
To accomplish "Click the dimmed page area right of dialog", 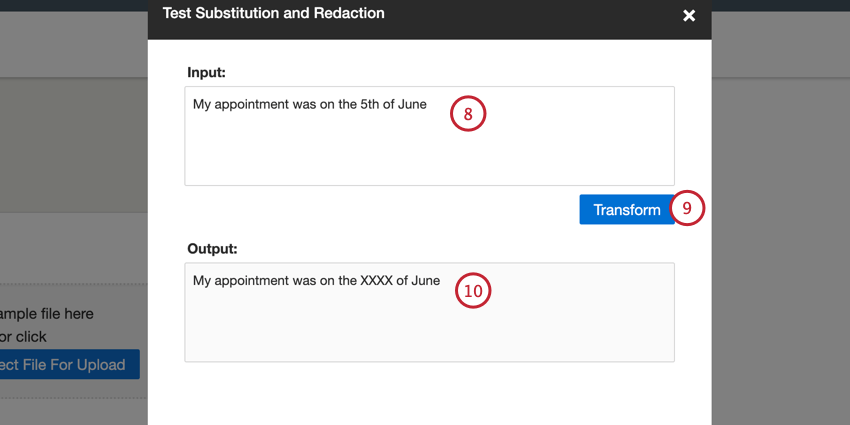I will coord(780,250).
